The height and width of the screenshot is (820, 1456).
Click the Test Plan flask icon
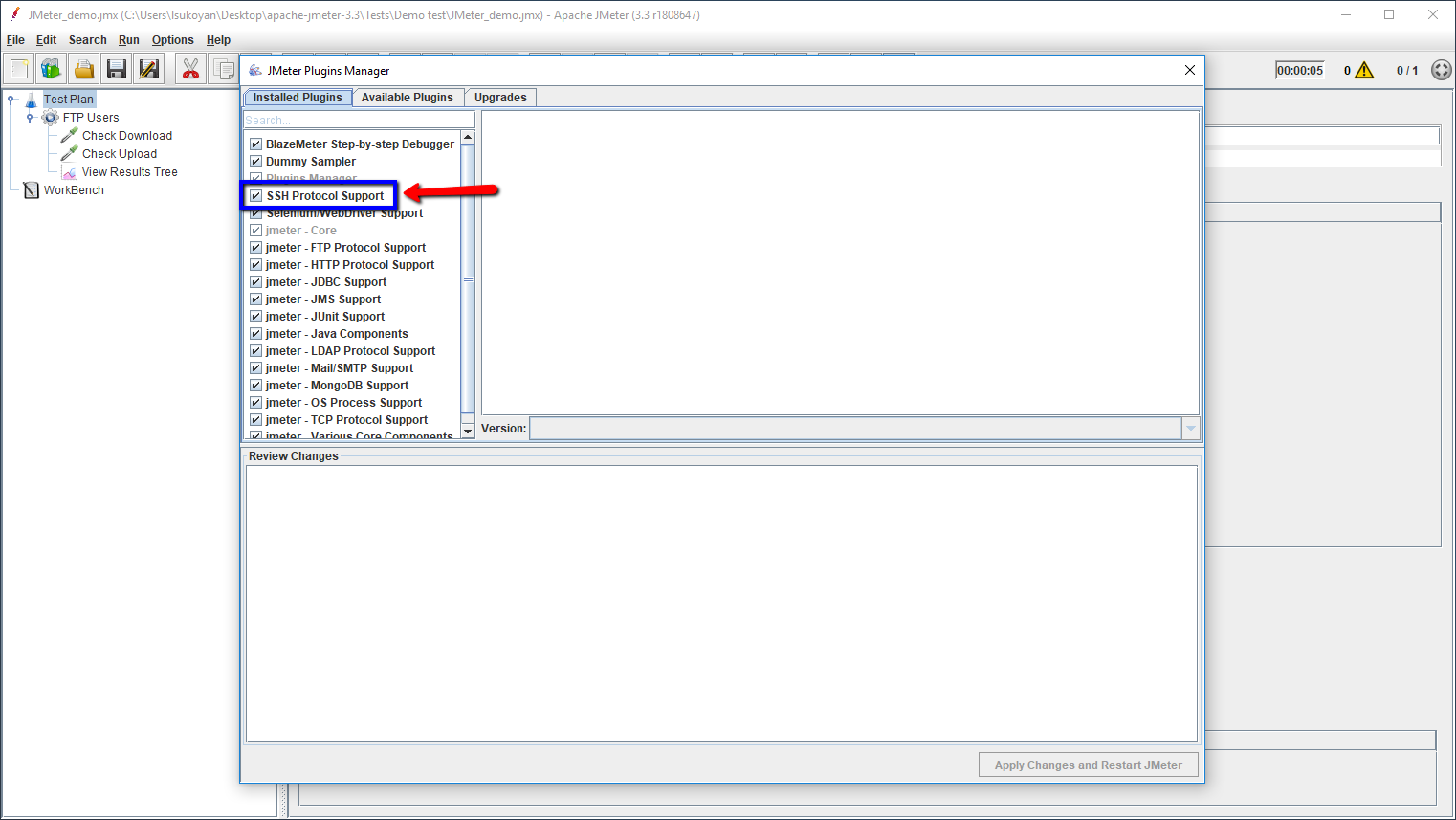pyautogui.click(x=32, y=100)
